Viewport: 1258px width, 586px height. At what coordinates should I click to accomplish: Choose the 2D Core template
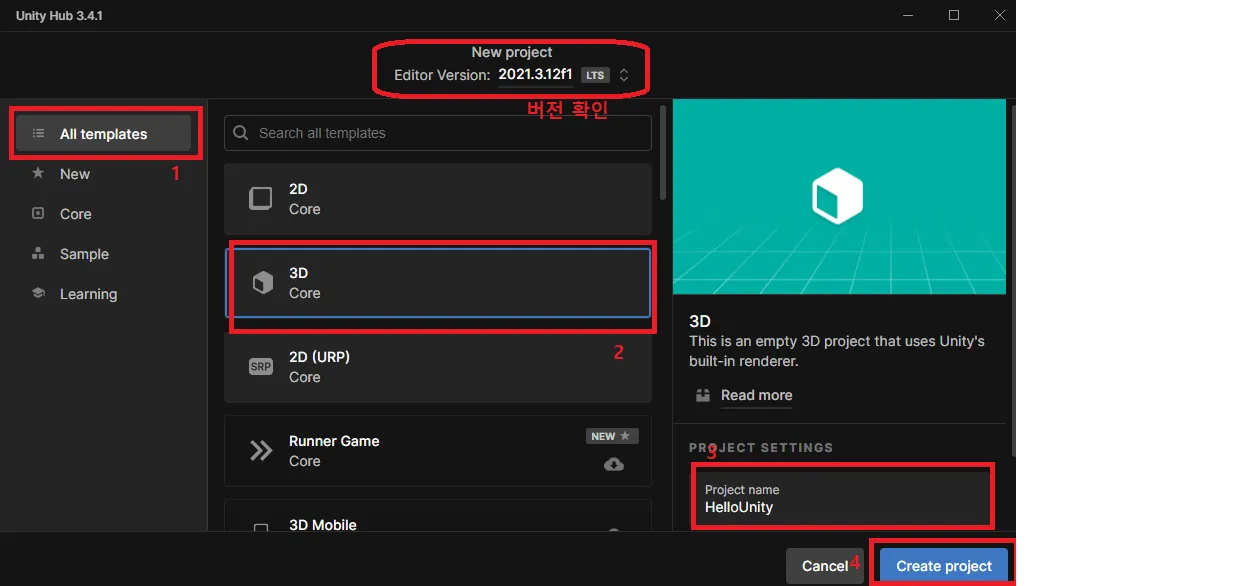click(438, 199)
